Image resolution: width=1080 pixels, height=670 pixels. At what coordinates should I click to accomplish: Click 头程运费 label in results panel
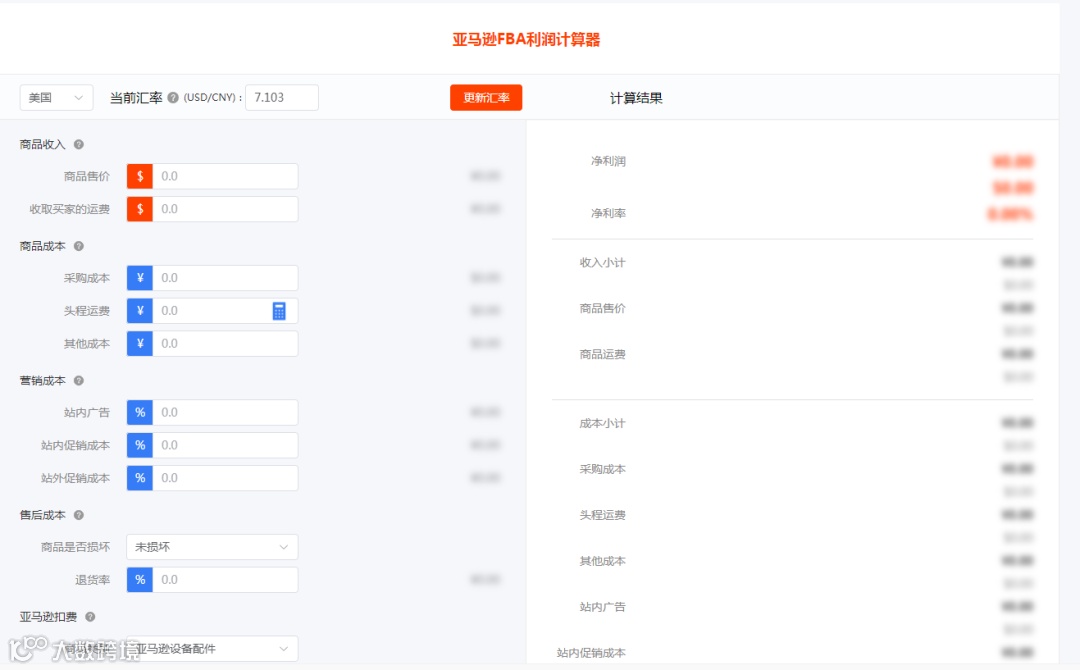tap(603, 515)
